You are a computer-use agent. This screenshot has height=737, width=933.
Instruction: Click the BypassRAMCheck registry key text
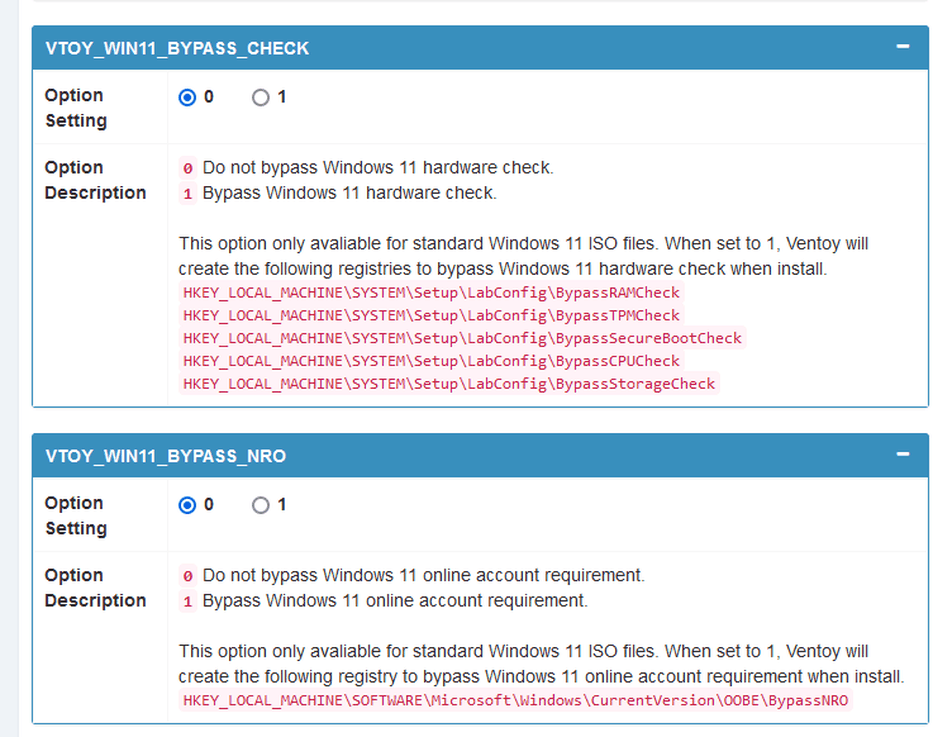[431, 293]
